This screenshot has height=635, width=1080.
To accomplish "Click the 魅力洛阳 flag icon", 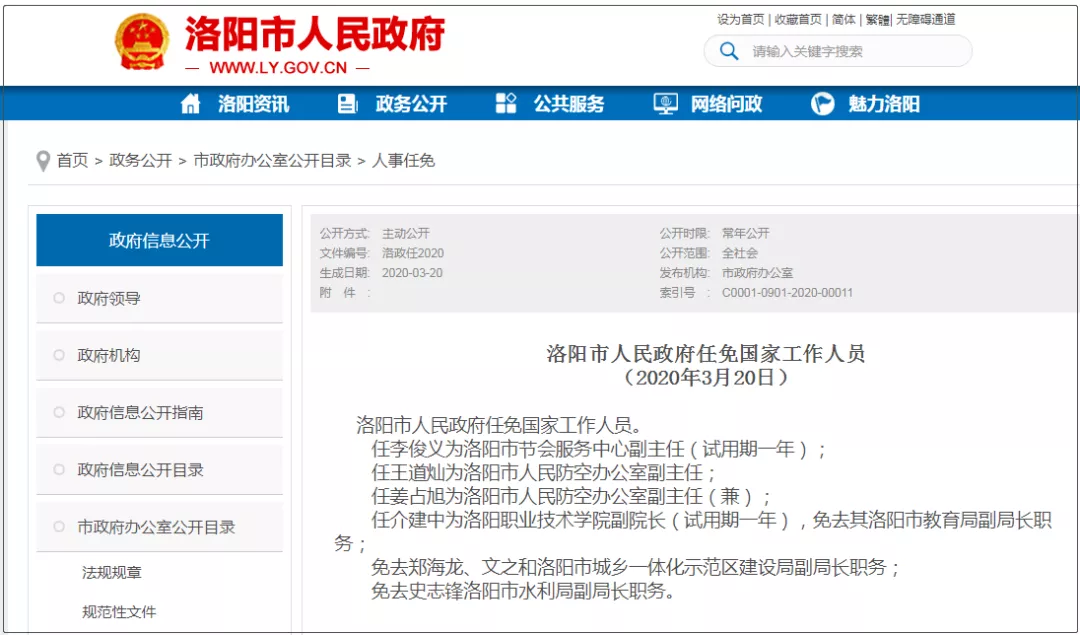I will 822,103.
